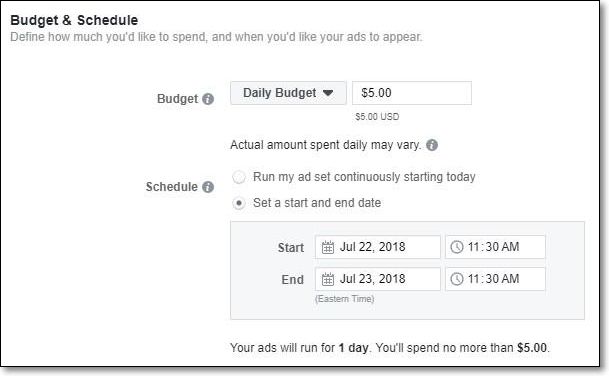Select 'Set a start and end date' radio
The width and height of the screenshot is (609, 376).
[238, 203]
